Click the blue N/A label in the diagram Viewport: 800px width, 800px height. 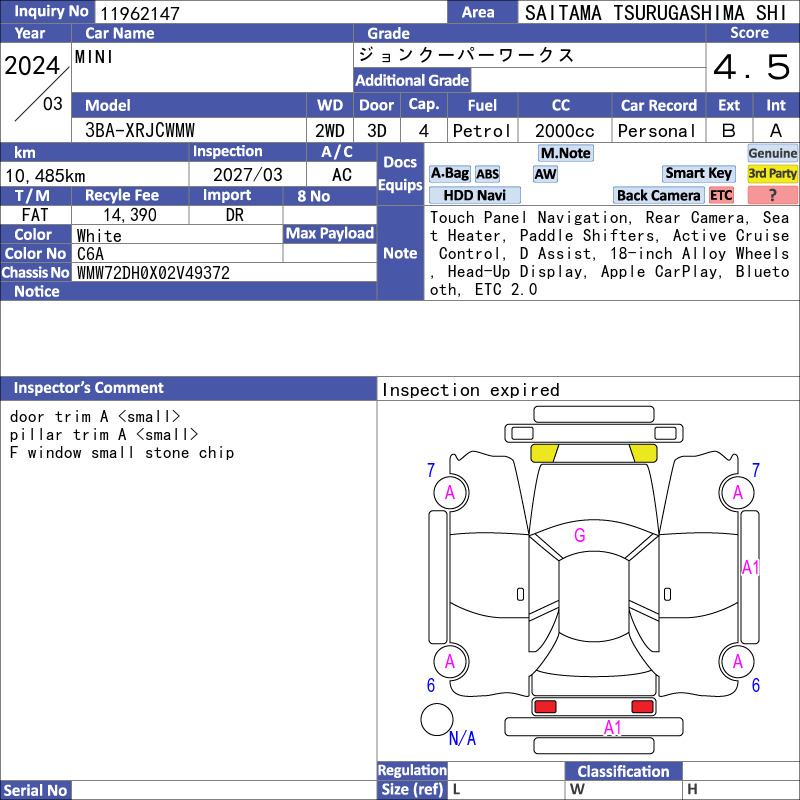tap(462, 738)
